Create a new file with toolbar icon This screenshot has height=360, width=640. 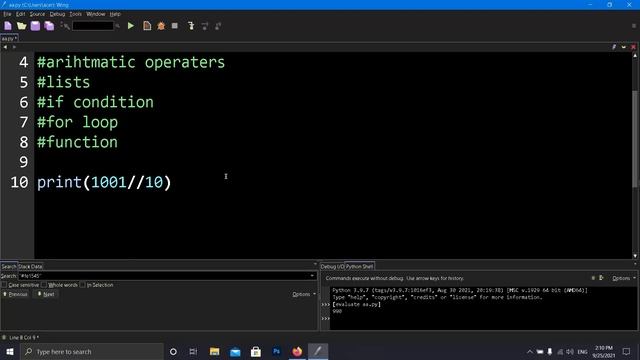coord(8,26)
